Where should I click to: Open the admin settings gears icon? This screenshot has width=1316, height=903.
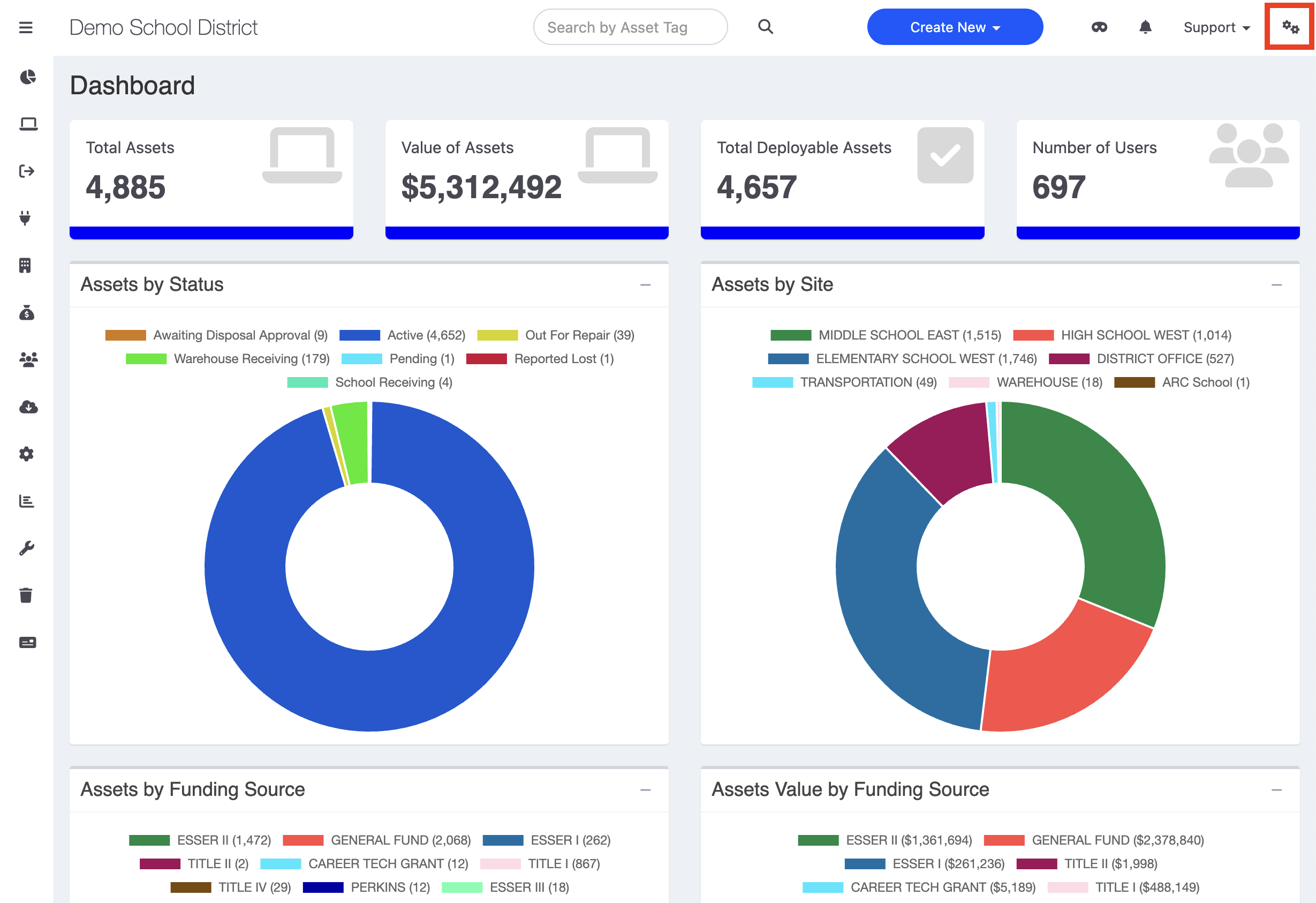pos(1290,27)
